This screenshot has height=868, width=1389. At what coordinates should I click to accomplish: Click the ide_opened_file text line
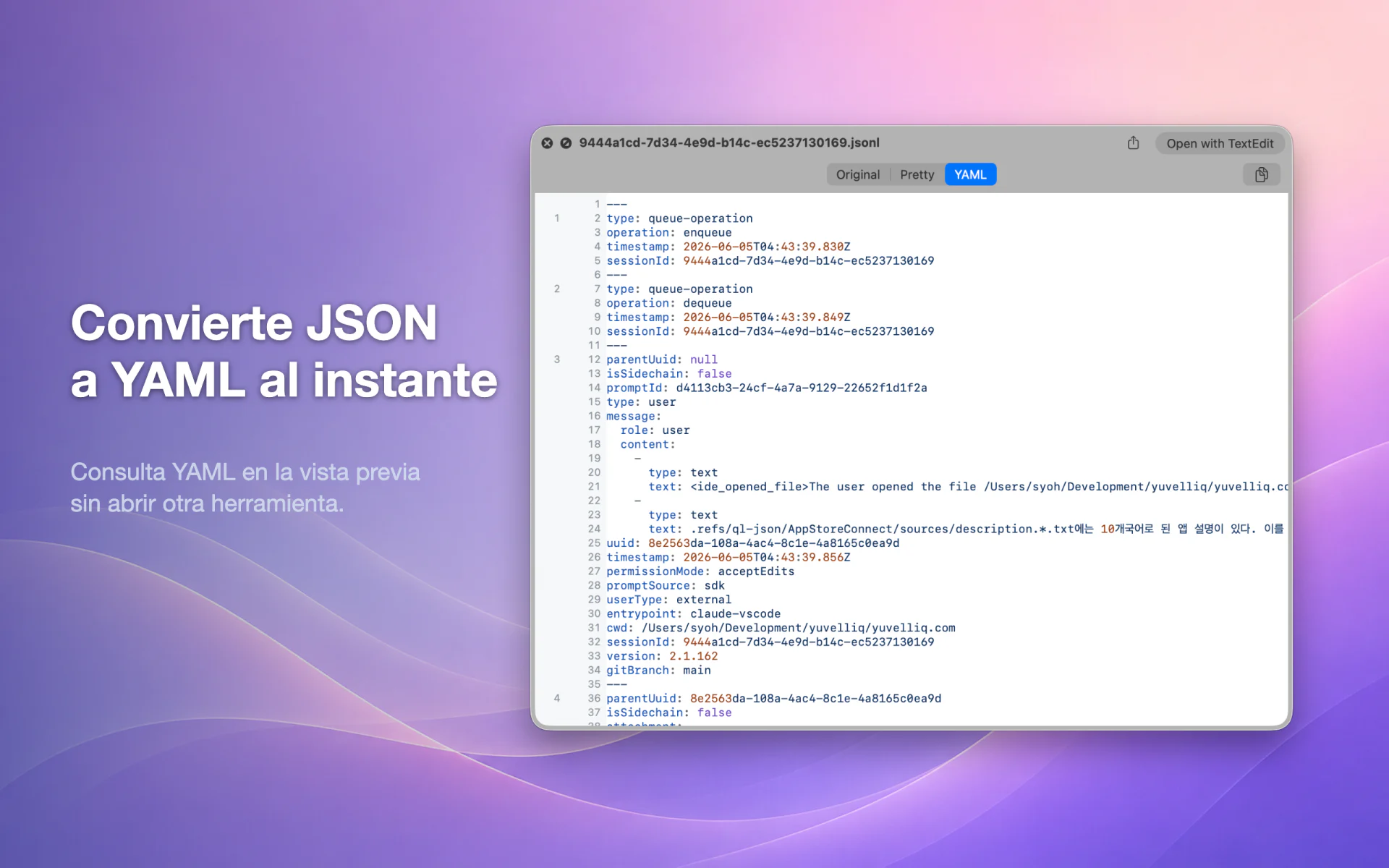coord(968,487)
